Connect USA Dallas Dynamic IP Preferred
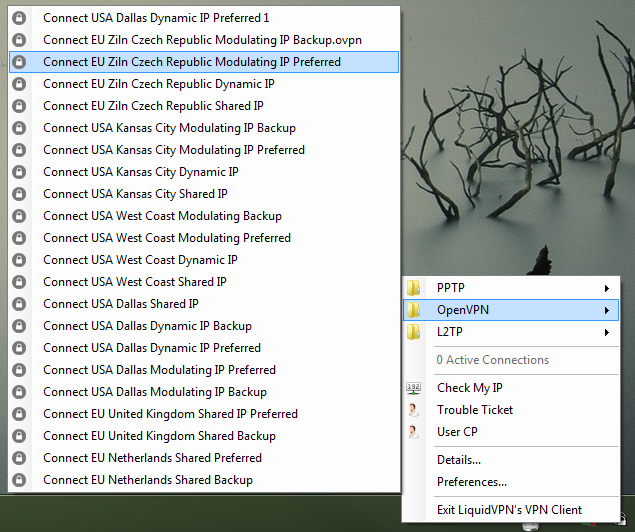The height and width of the screenshot is (532, 635). coord(204,348)
